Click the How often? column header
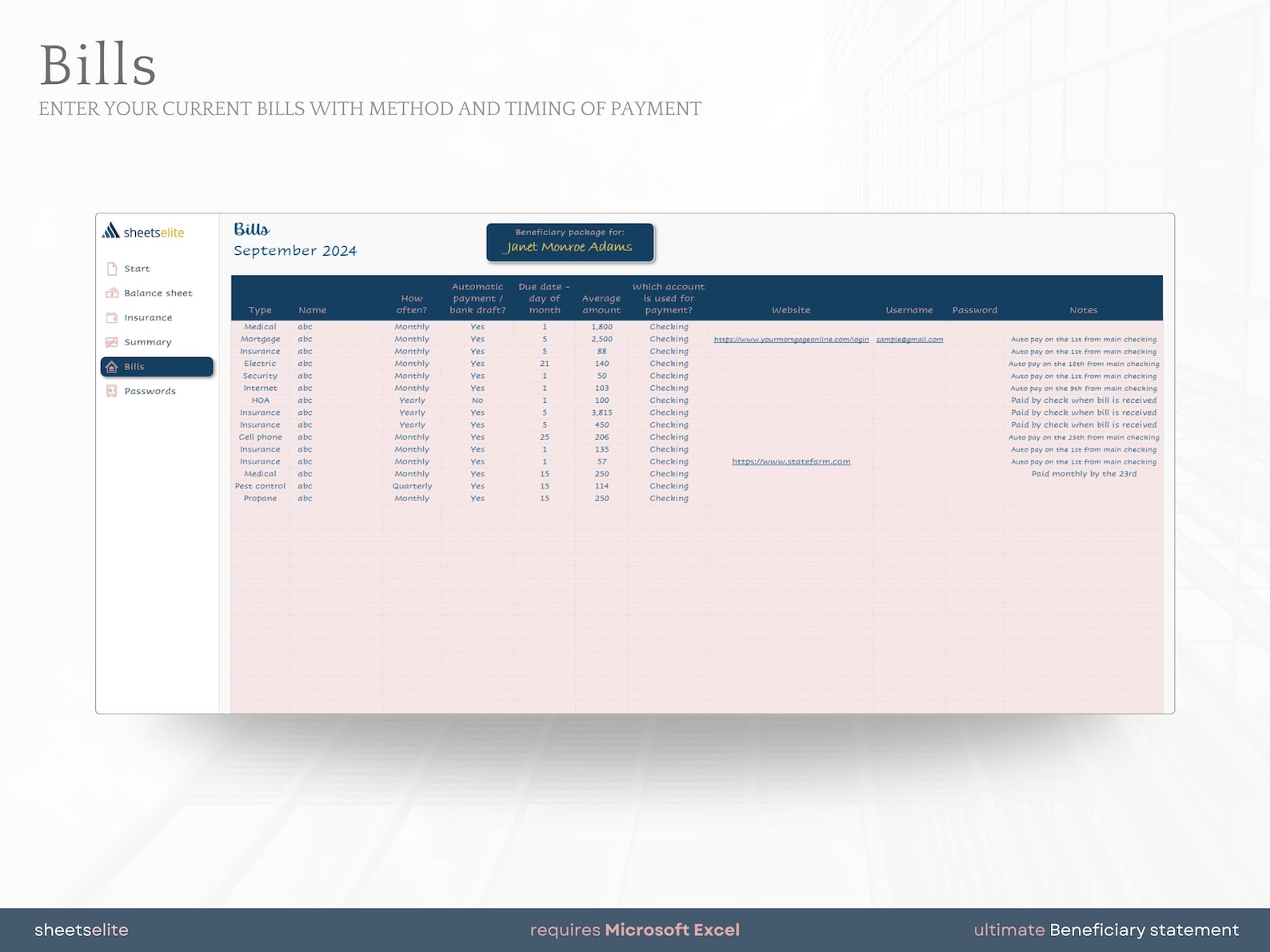The height and width of the screenshot is (952, 1270). click(412, 305)
